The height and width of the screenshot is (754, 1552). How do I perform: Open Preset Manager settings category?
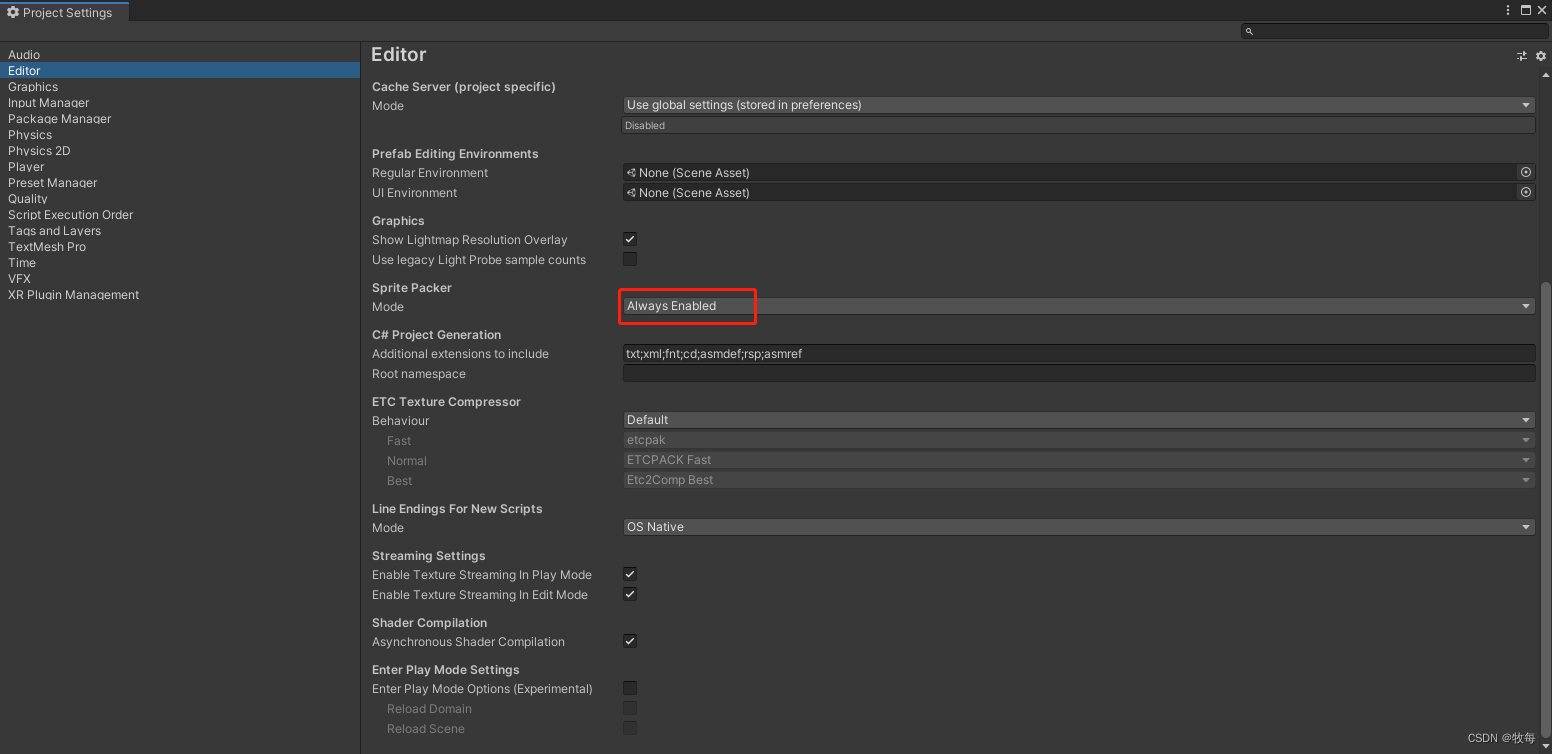coord(52,183)
